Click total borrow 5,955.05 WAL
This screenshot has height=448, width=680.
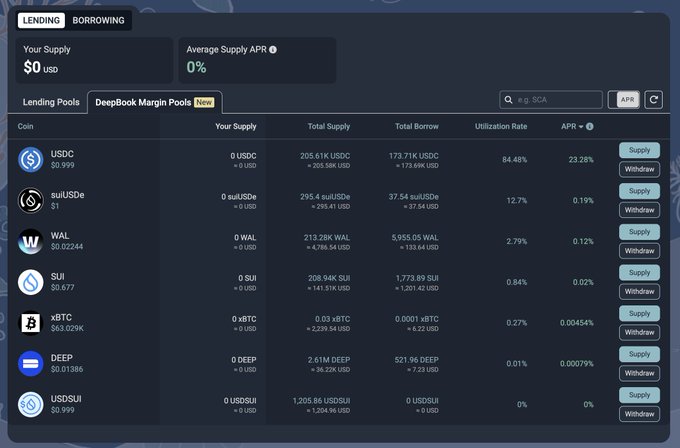pyautogui.click(x=415, y=237)
